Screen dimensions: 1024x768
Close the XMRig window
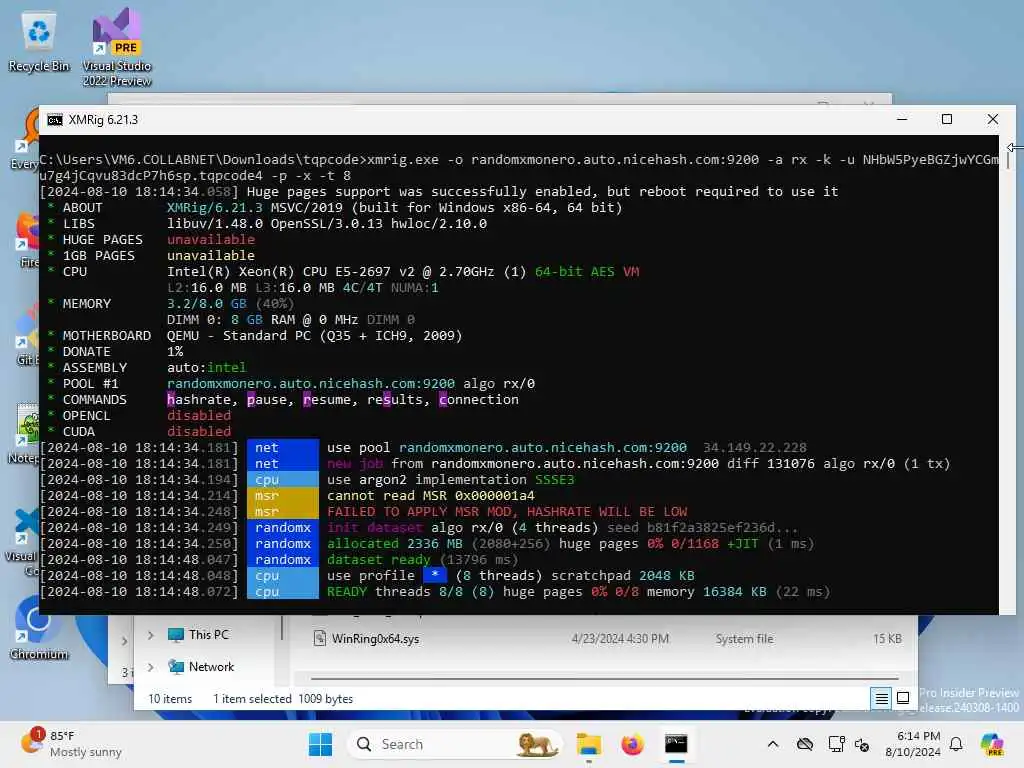[993, 120]
